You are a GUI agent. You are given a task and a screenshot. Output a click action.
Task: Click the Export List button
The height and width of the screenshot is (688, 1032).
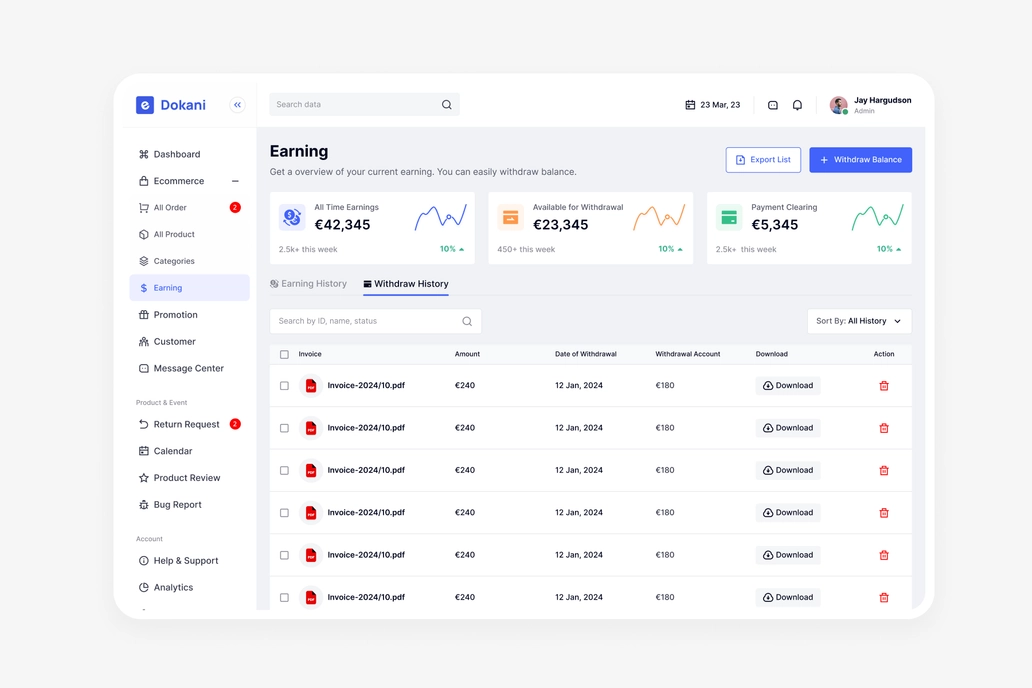click(763, 160)
